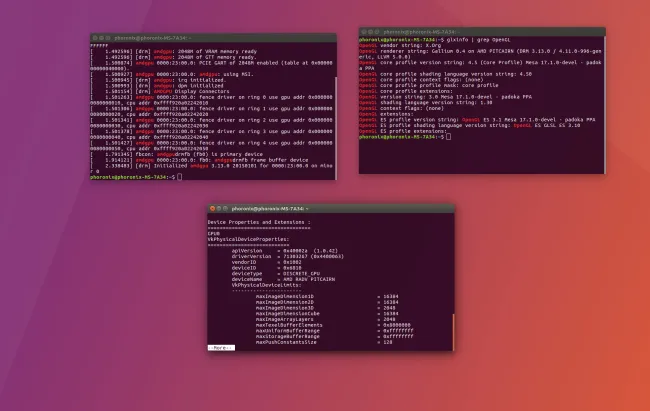Click scrollbar in the dmesg amdgpu terminal
Image resolution: width=650 pixels, height=411 pixels.
tap(335, 127)
